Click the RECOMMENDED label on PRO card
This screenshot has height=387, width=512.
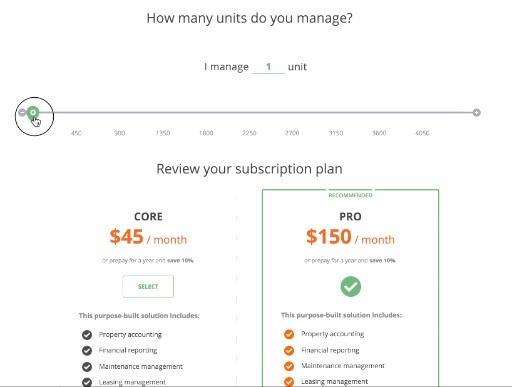[350, 195]
